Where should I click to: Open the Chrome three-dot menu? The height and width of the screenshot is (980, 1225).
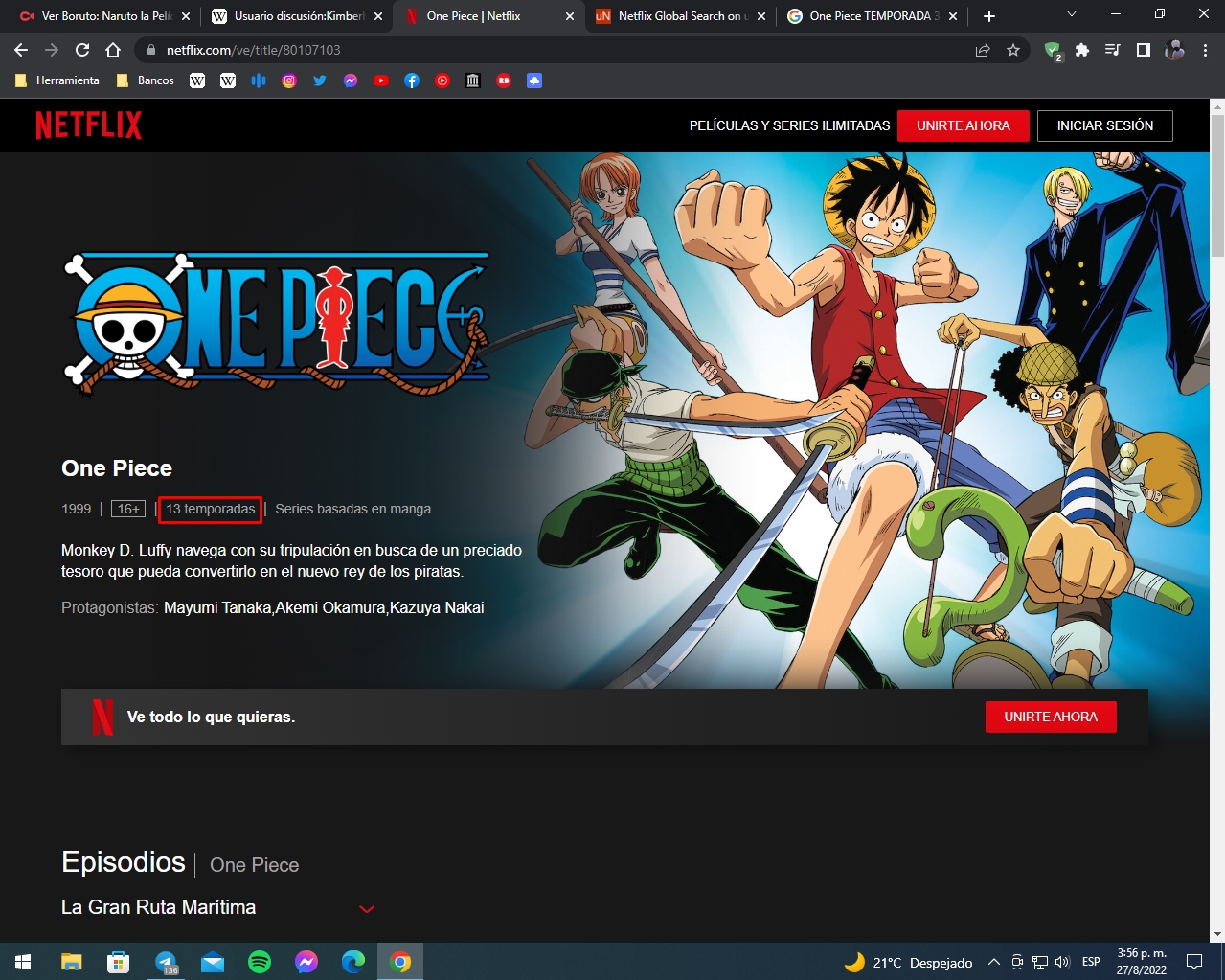coord(1205,50)
